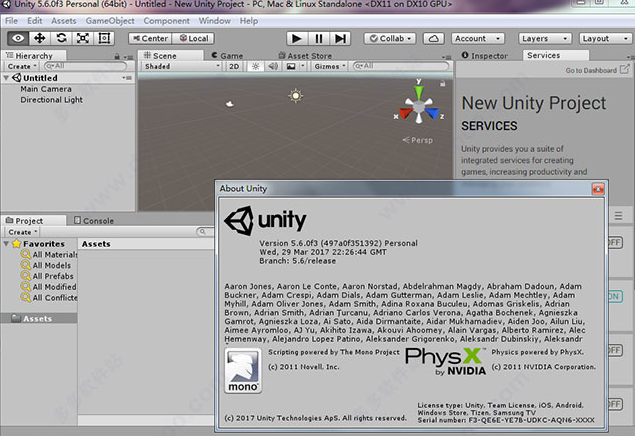Toggle scene lighting sun icon
The height and width of the screenshot is (436, 635).
pos(255,66)
